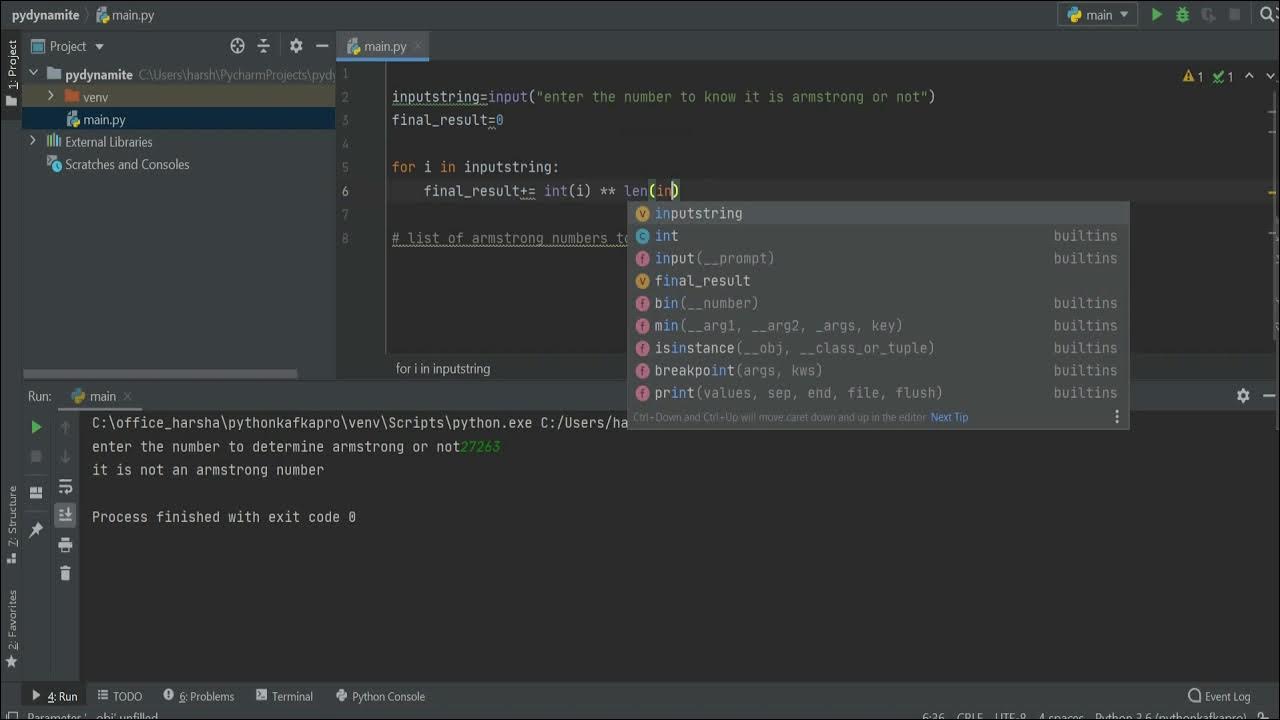This screenshot has width=1280, height=720.
Task: Choose final_result from completion list
Action: point(878,281)
